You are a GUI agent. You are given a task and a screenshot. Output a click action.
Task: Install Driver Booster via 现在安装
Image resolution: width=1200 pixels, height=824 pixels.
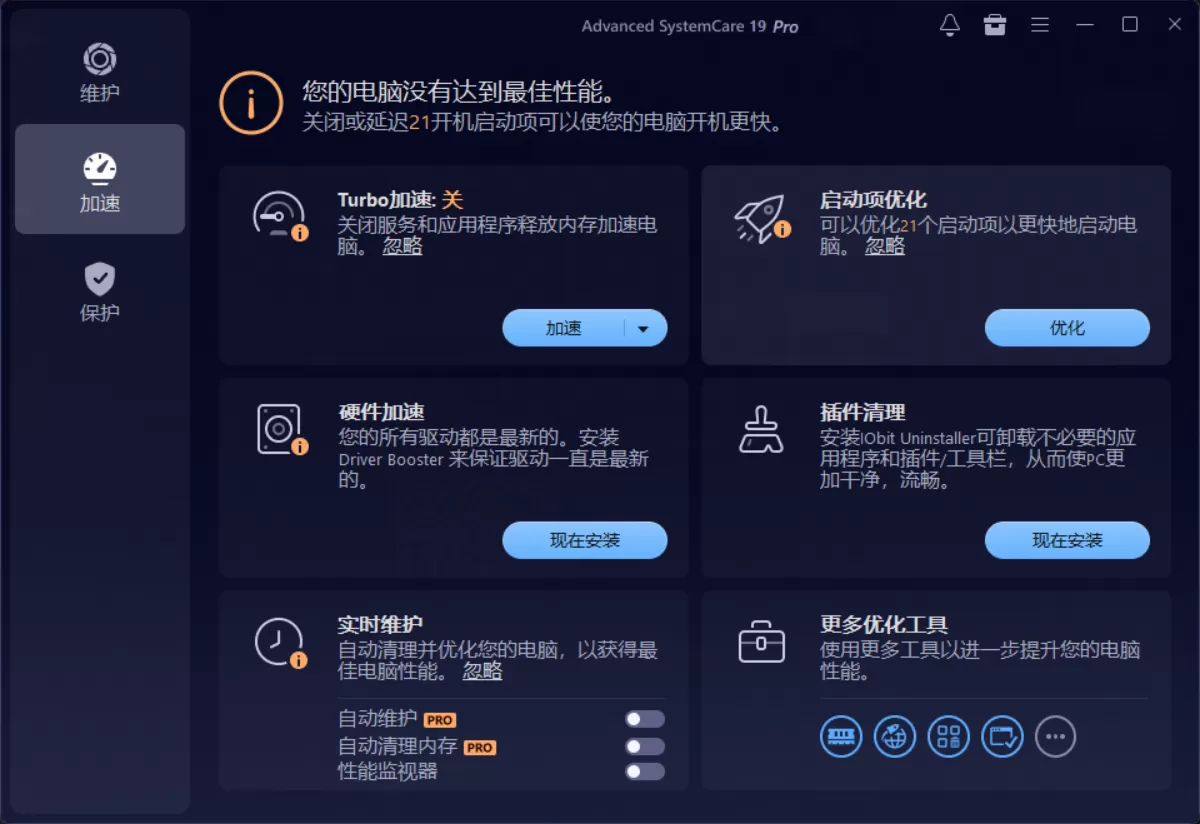[x=584, y=540]
